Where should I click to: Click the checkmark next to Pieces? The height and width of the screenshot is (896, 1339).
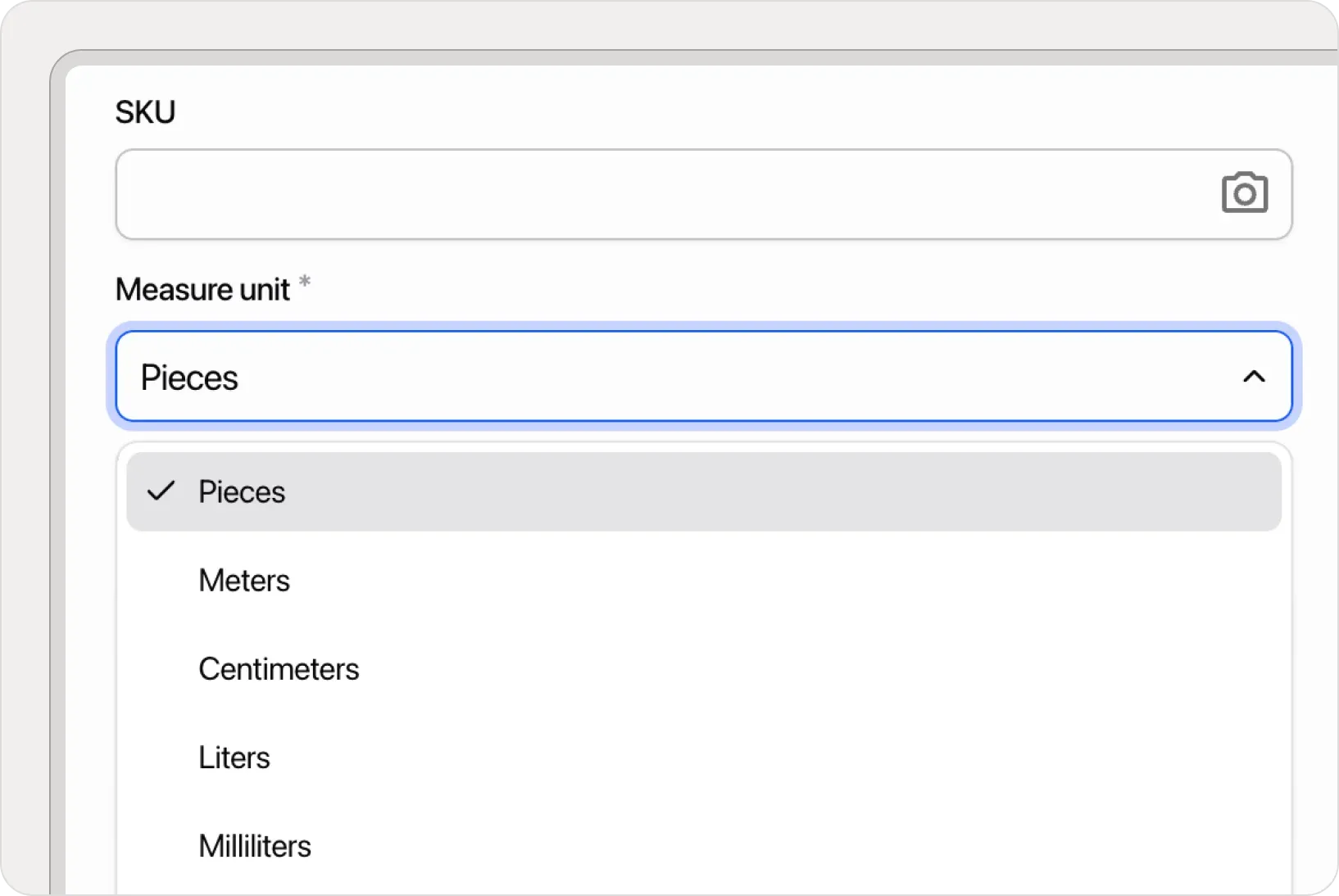[x=161, y=491]
